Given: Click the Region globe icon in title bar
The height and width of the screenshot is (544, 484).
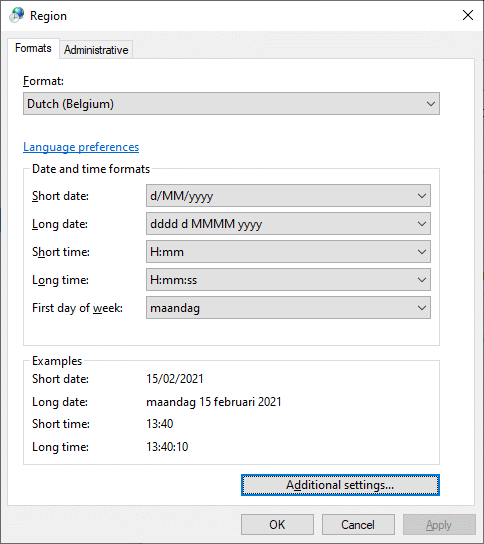Looking at the screenshot, I should 17,15.
